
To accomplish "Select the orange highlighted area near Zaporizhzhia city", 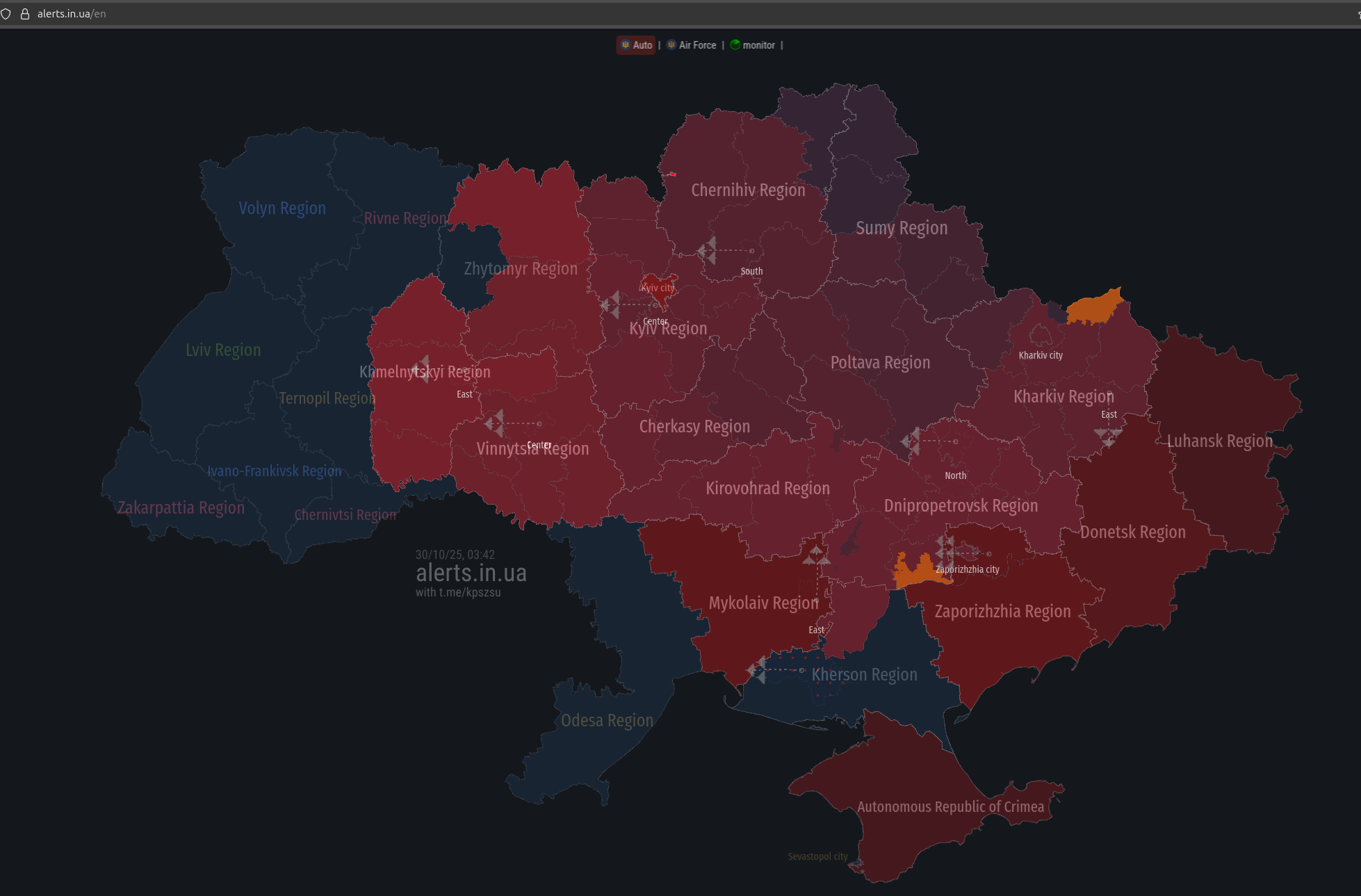I will 914,573.
